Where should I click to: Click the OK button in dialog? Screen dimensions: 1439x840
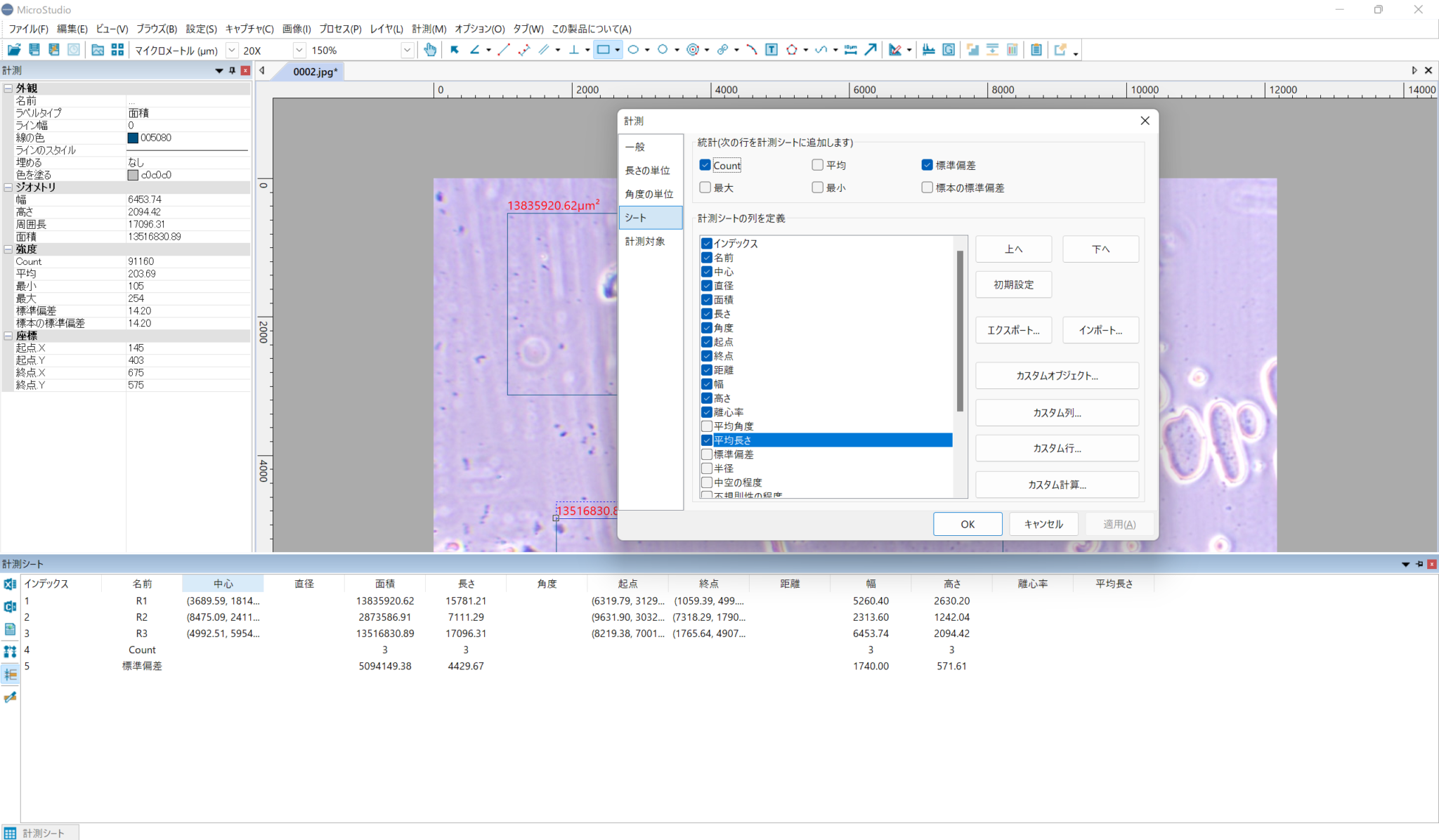(968, 524)
